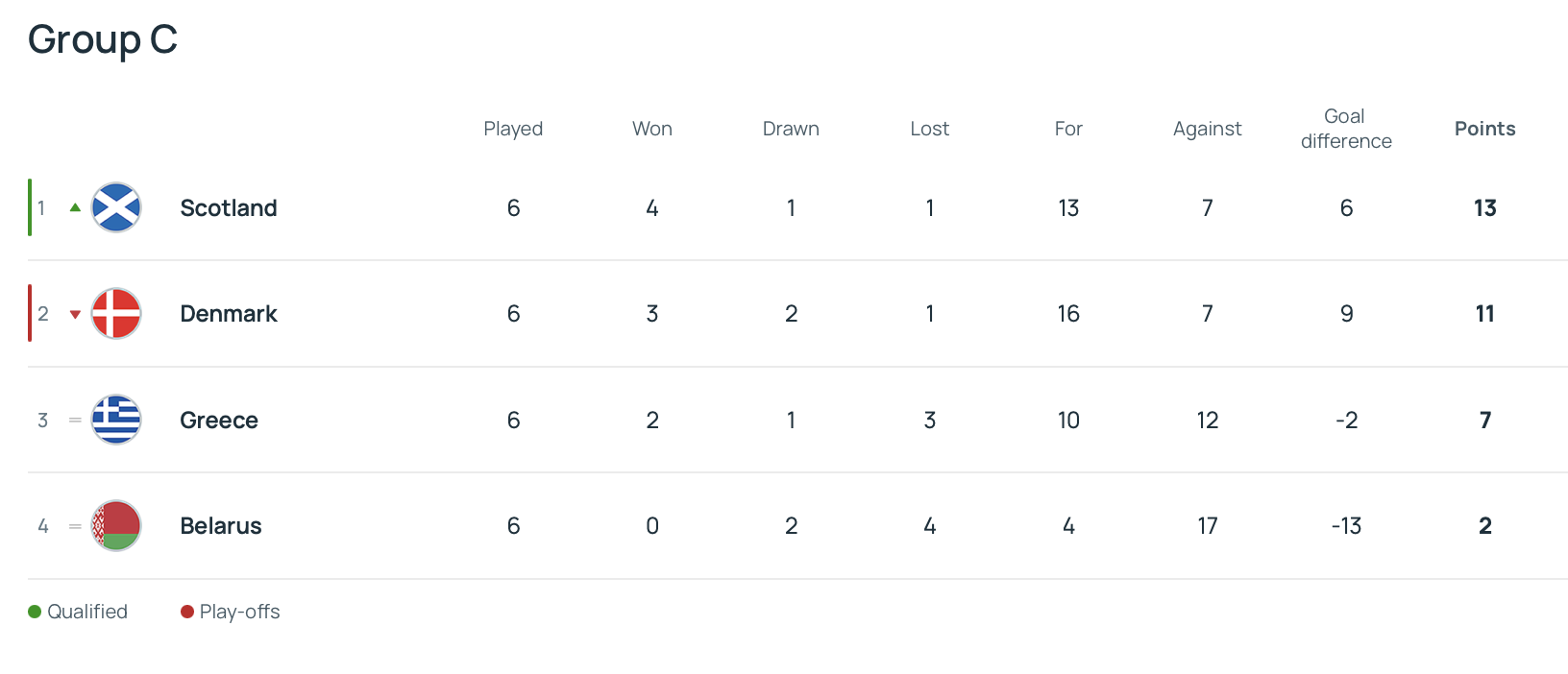
Task: Click the red Play-offs legend dot
Action: coord(187,612)
